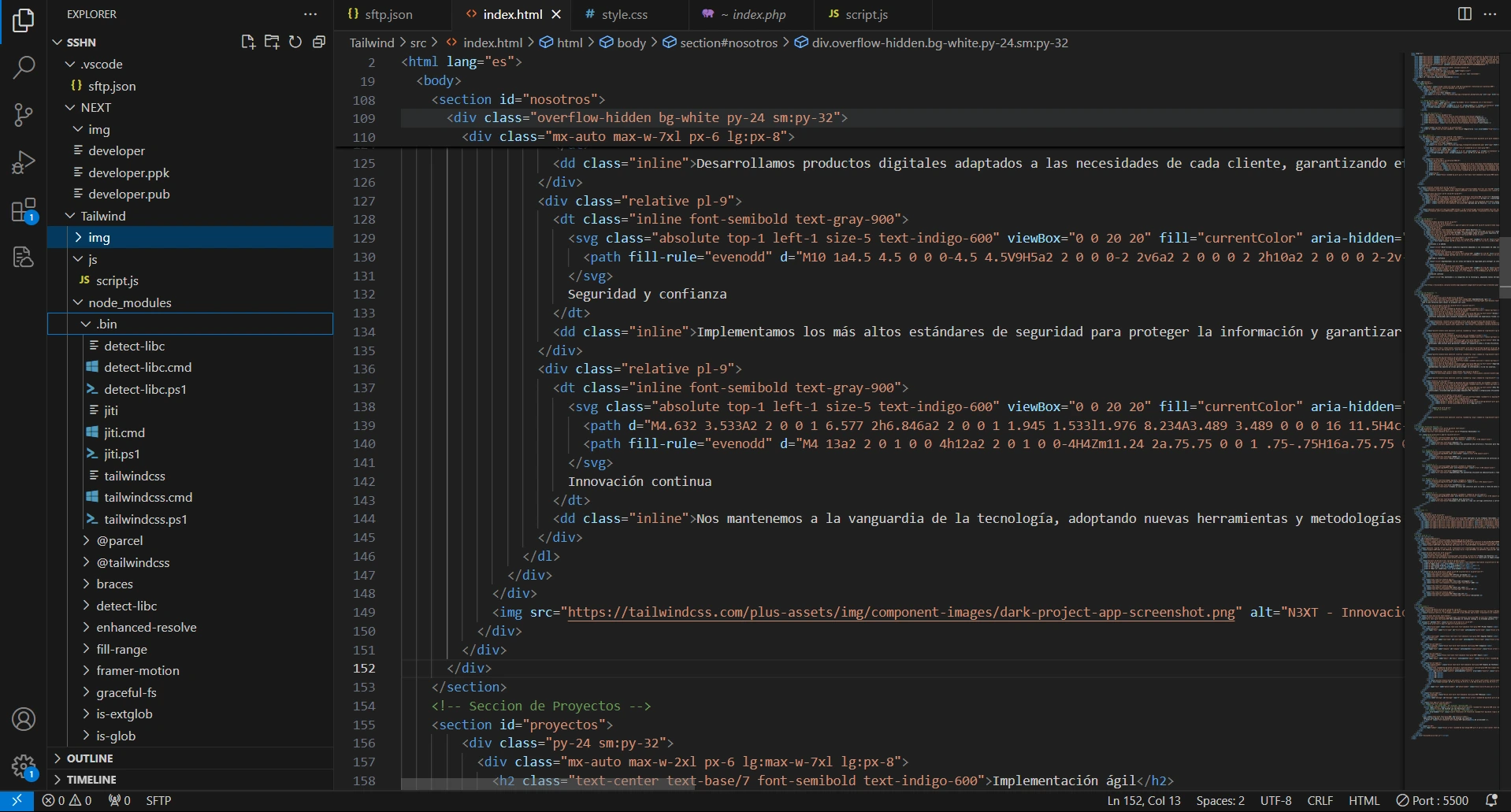Viewport: 1511px width, 812px height.
Task: Close the index.html editor tab
Action: click(556, 14)
